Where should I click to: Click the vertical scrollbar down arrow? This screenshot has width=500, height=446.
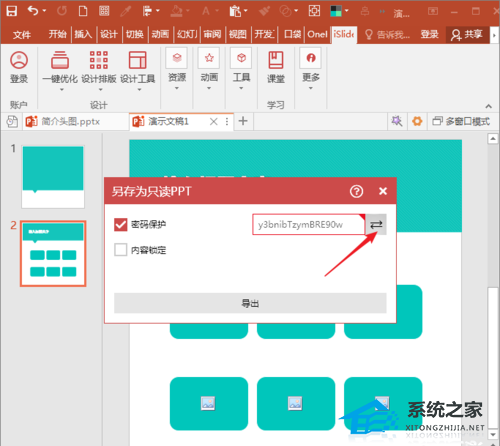[x=493, y=435]
